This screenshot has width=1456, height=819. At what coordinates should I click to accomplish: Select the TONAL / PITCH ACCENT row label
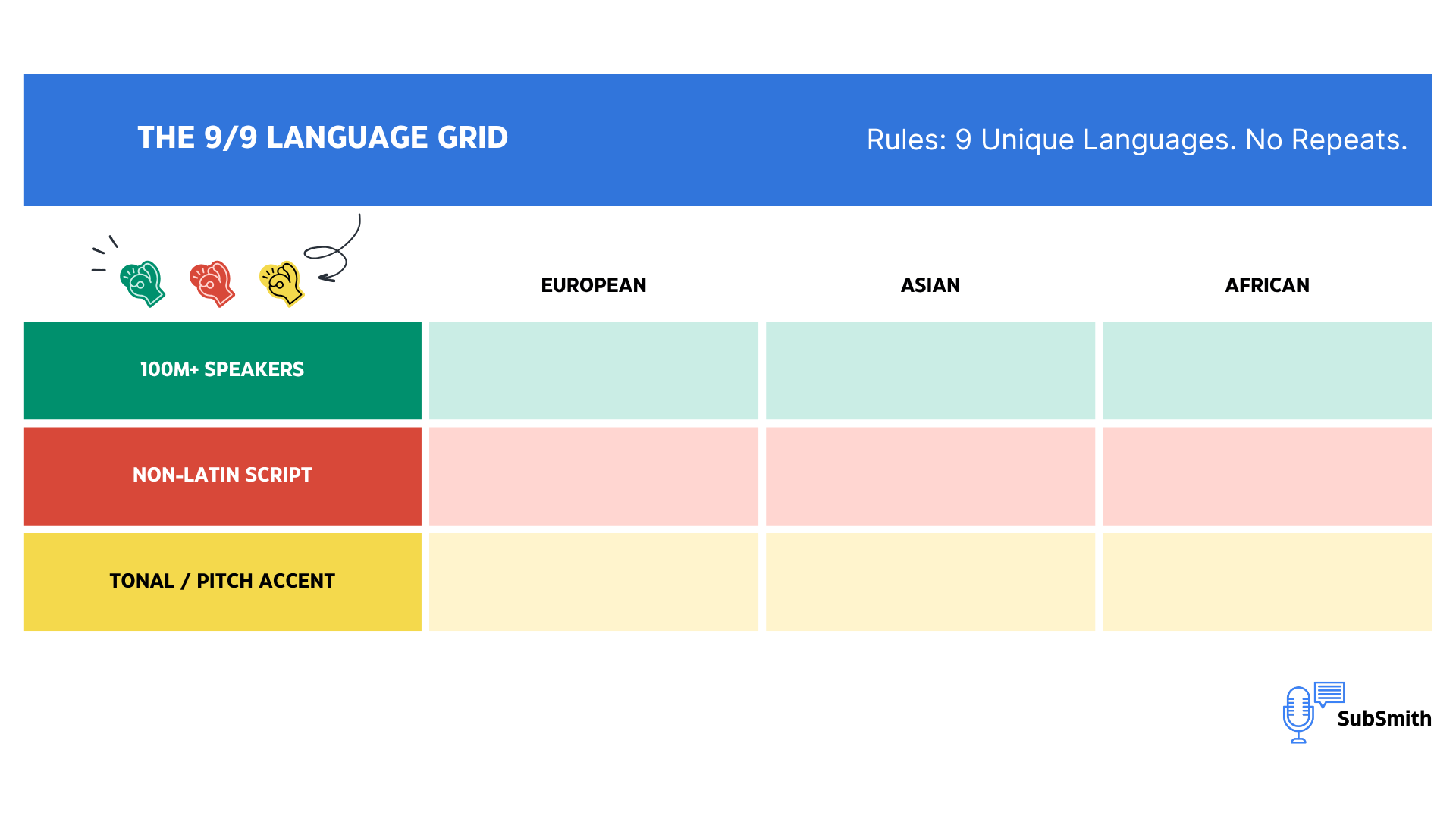(x=222, y=582)
